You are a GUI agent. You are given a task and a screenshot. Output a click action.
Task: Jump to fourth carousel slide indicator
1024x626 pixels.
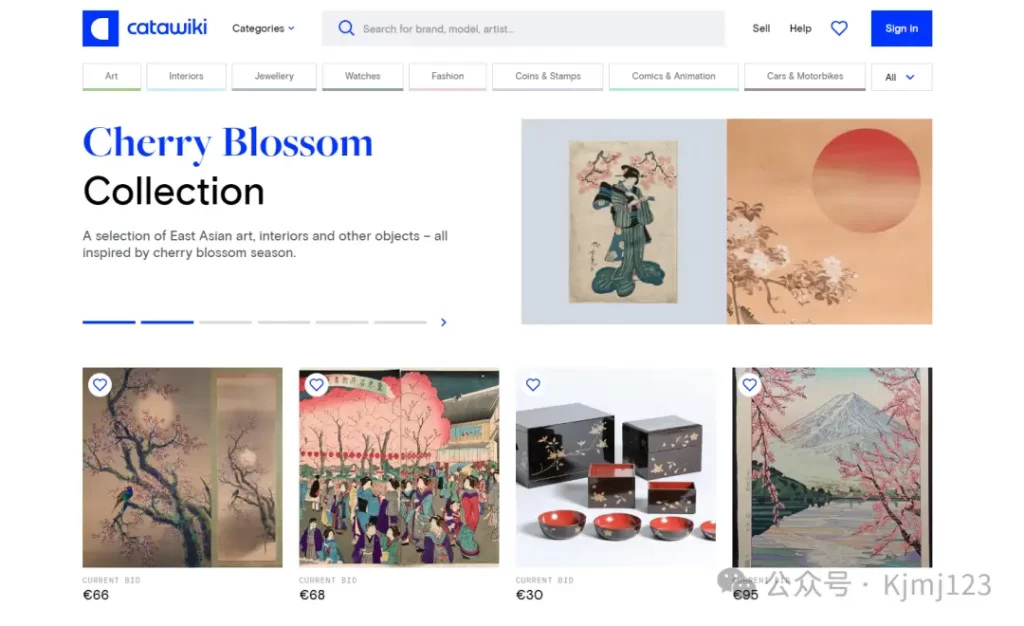[x=283, y=322]
